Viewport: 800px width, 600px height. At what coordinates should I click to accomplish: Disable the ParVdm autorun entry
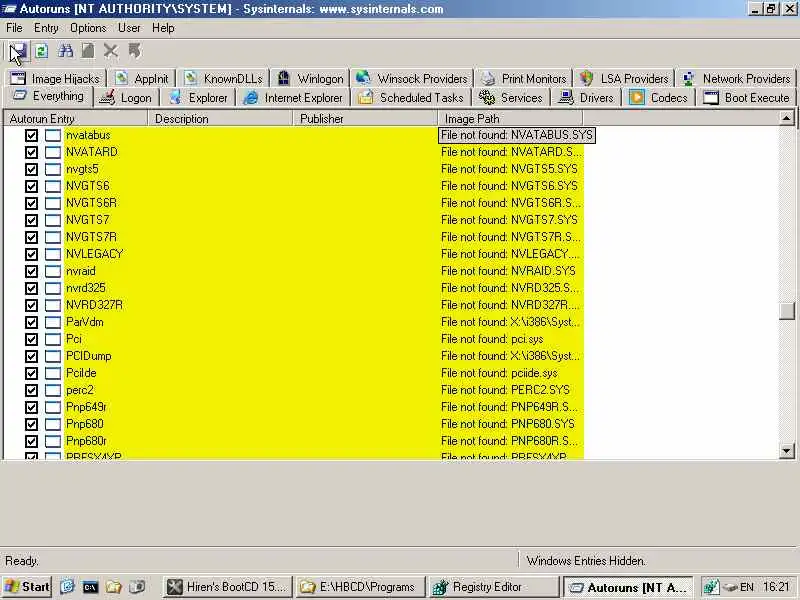tap(31, 322)
